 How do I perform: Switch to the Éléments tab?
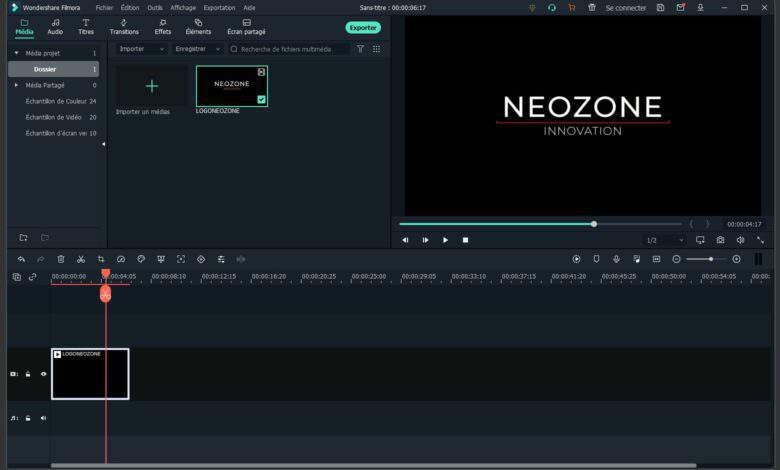pos(198,27)
